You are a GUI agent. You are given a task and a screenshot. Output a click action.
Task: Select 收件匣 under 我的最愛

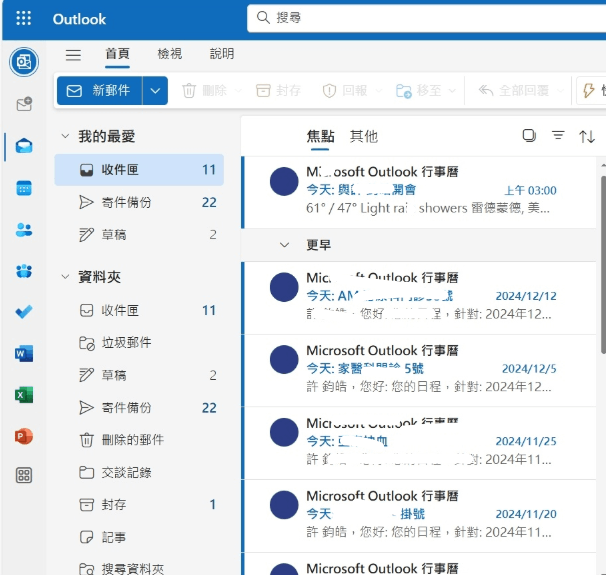click(139, 170)
